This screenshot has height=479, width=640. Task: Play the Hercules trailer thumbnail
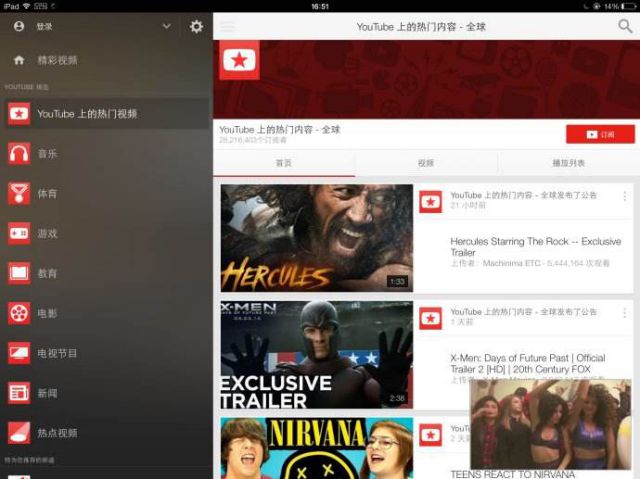316,238
